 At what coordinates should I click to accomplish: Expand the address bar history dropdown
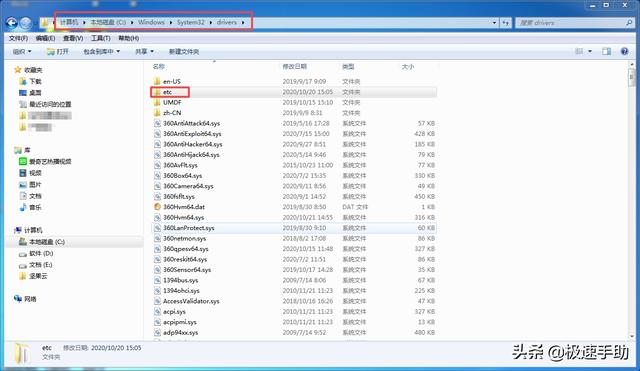tap(494, 23)
